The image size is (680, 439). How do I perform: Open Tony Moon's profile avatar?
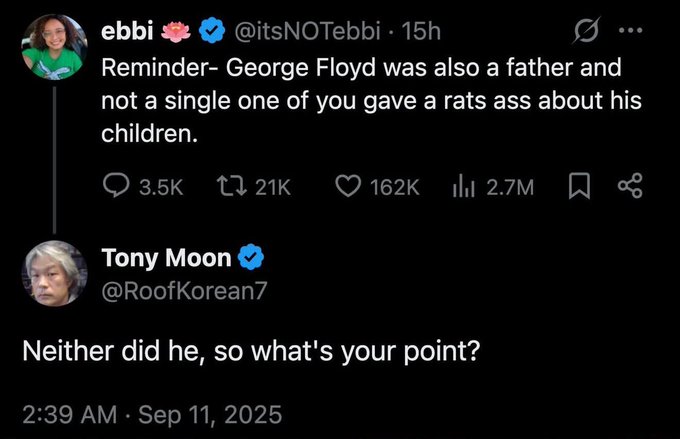pyautogui.click(x=53, y=272)
